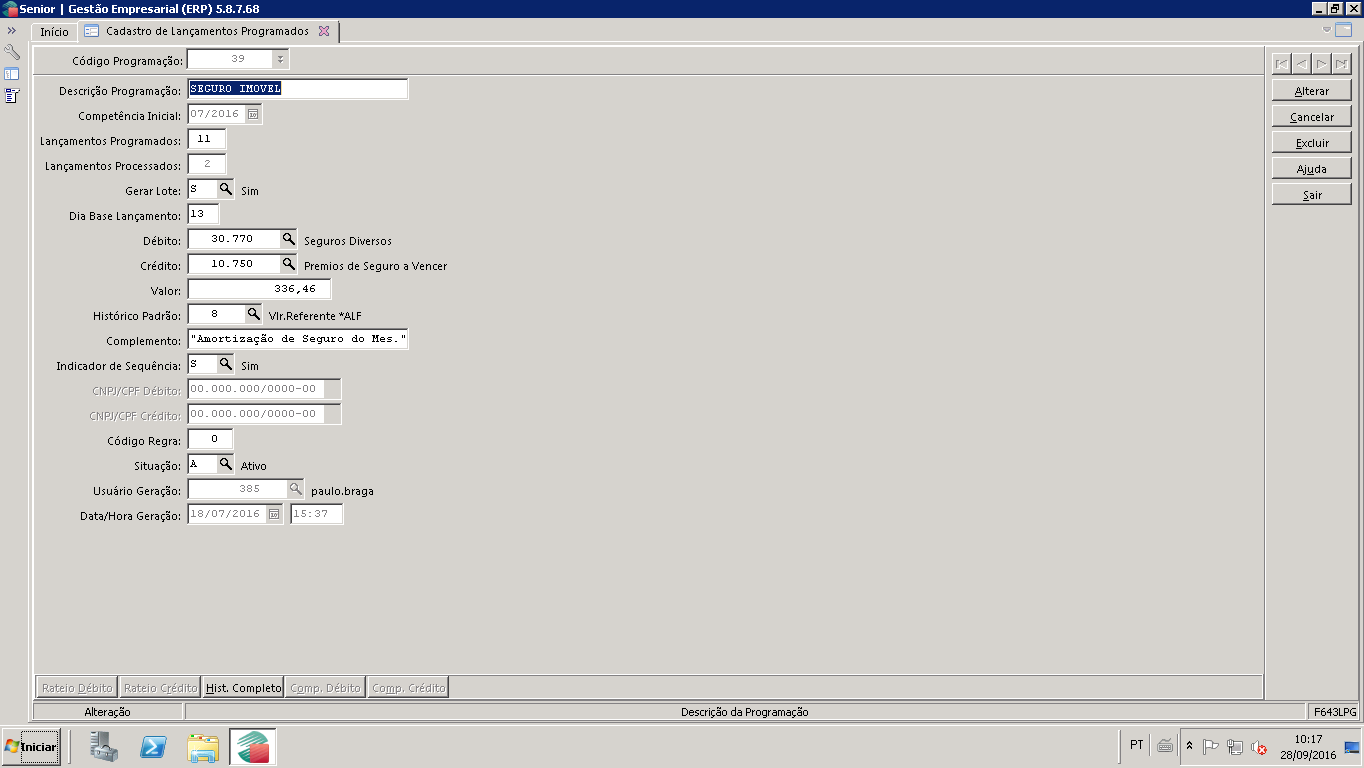Click the network tray icon
The height and width of the screenshot is (768, 1364).
1235,746
